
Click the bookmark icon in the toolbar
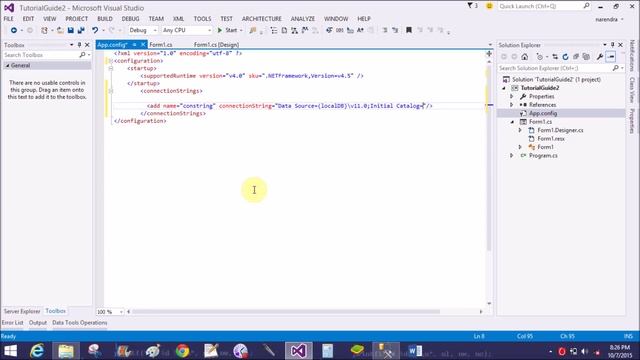(409, 30)
